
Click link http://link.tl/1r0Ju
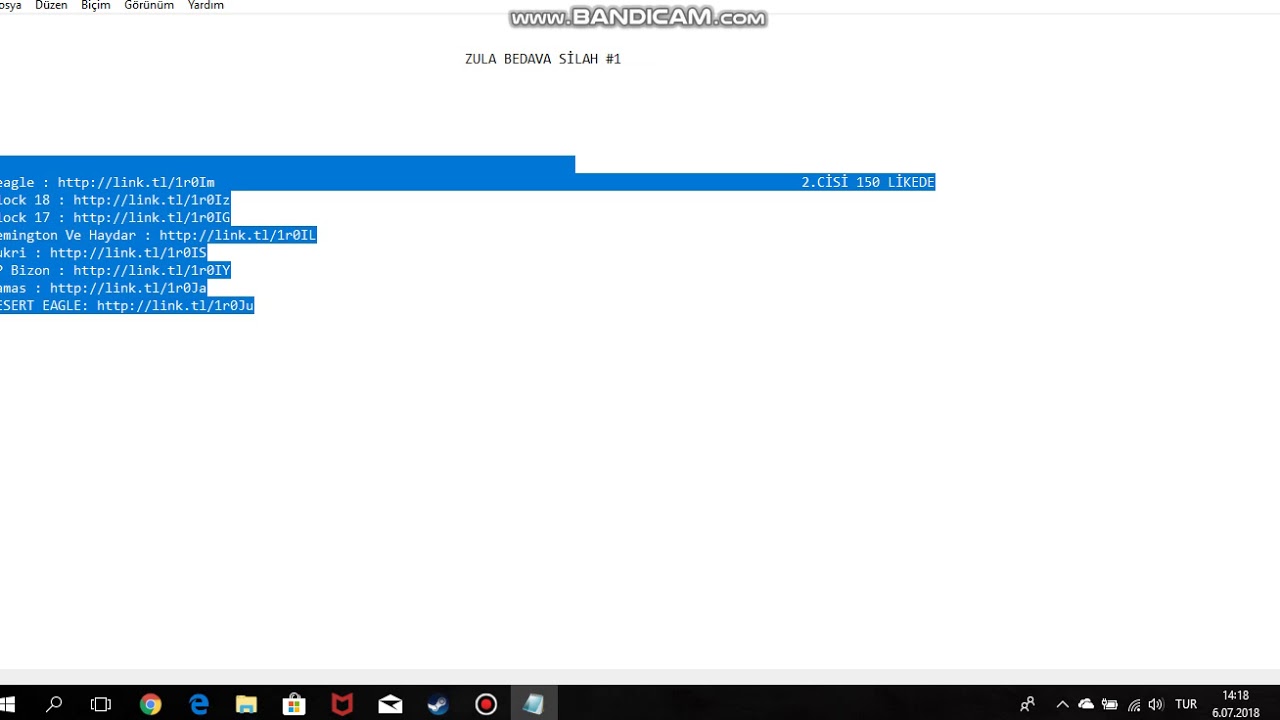pyautogui.click(x=175, y=305)
